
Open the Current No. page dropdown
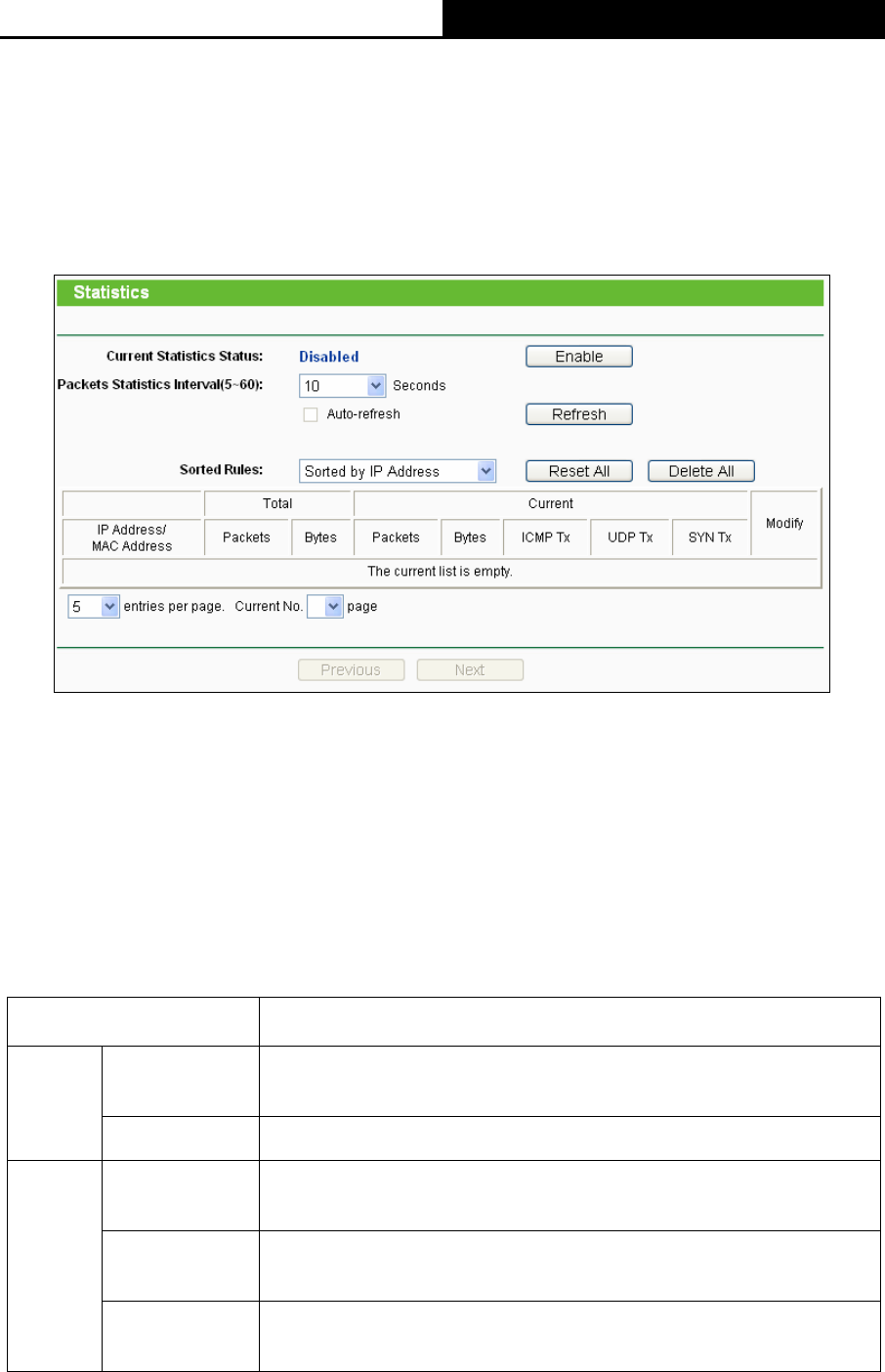(325, 607)
